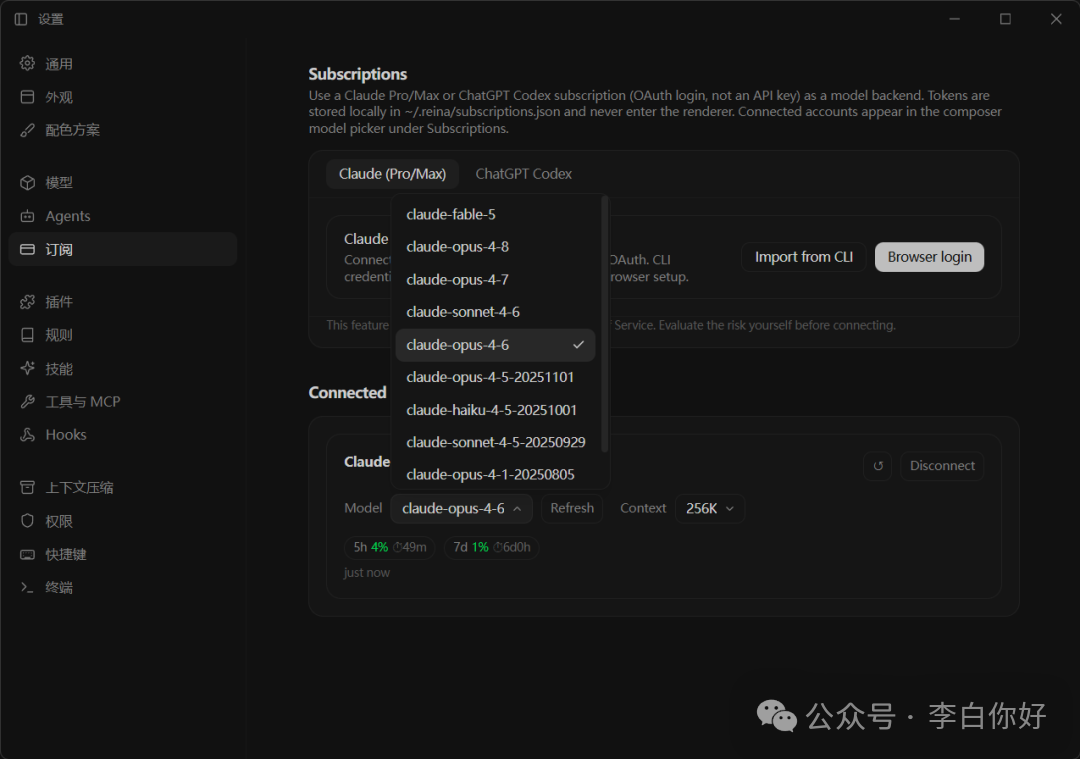Toggle the sidebar panel icon beside 设置

(x=21, y=19)
